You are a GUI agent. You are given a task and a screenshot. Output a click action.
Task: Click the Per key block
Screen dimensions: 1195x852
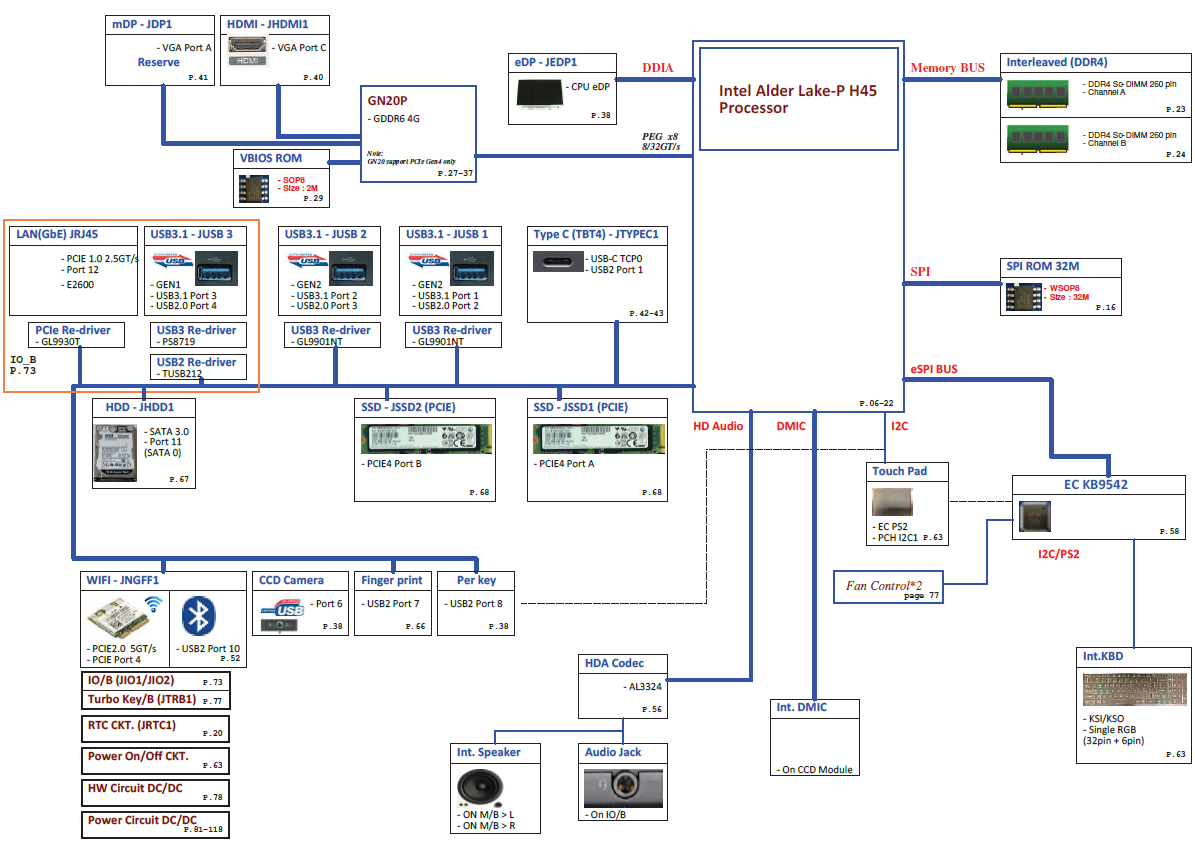476,604
